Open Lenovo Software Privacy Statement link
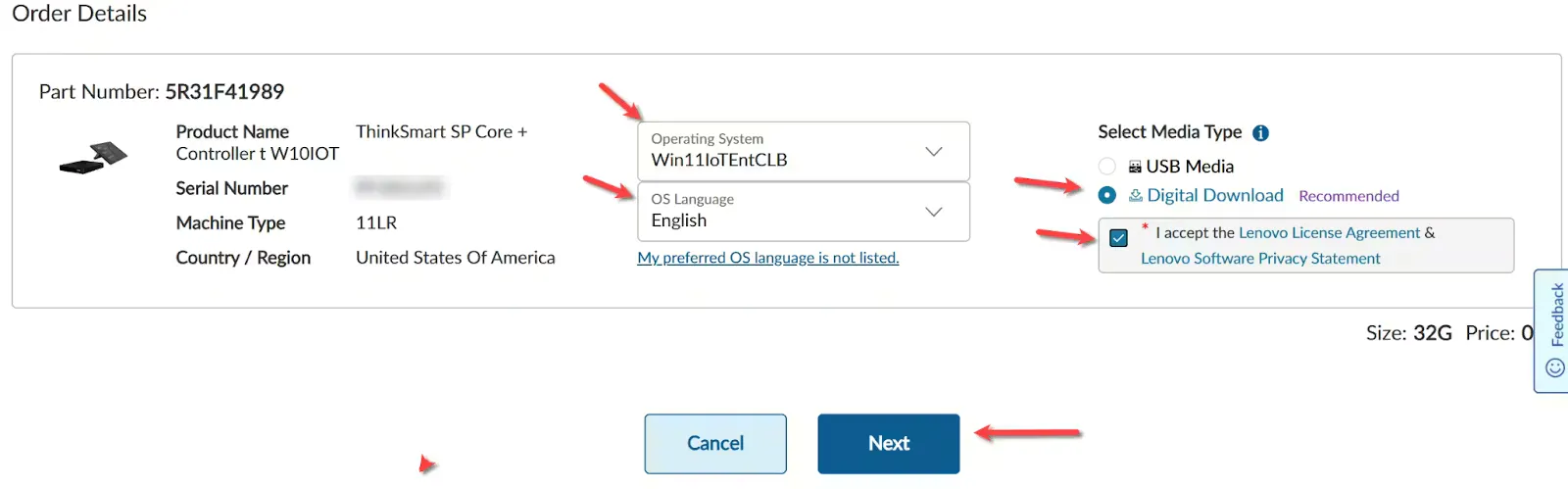The height and width of the screenshot is (489, 1568). coord(1260,259)
